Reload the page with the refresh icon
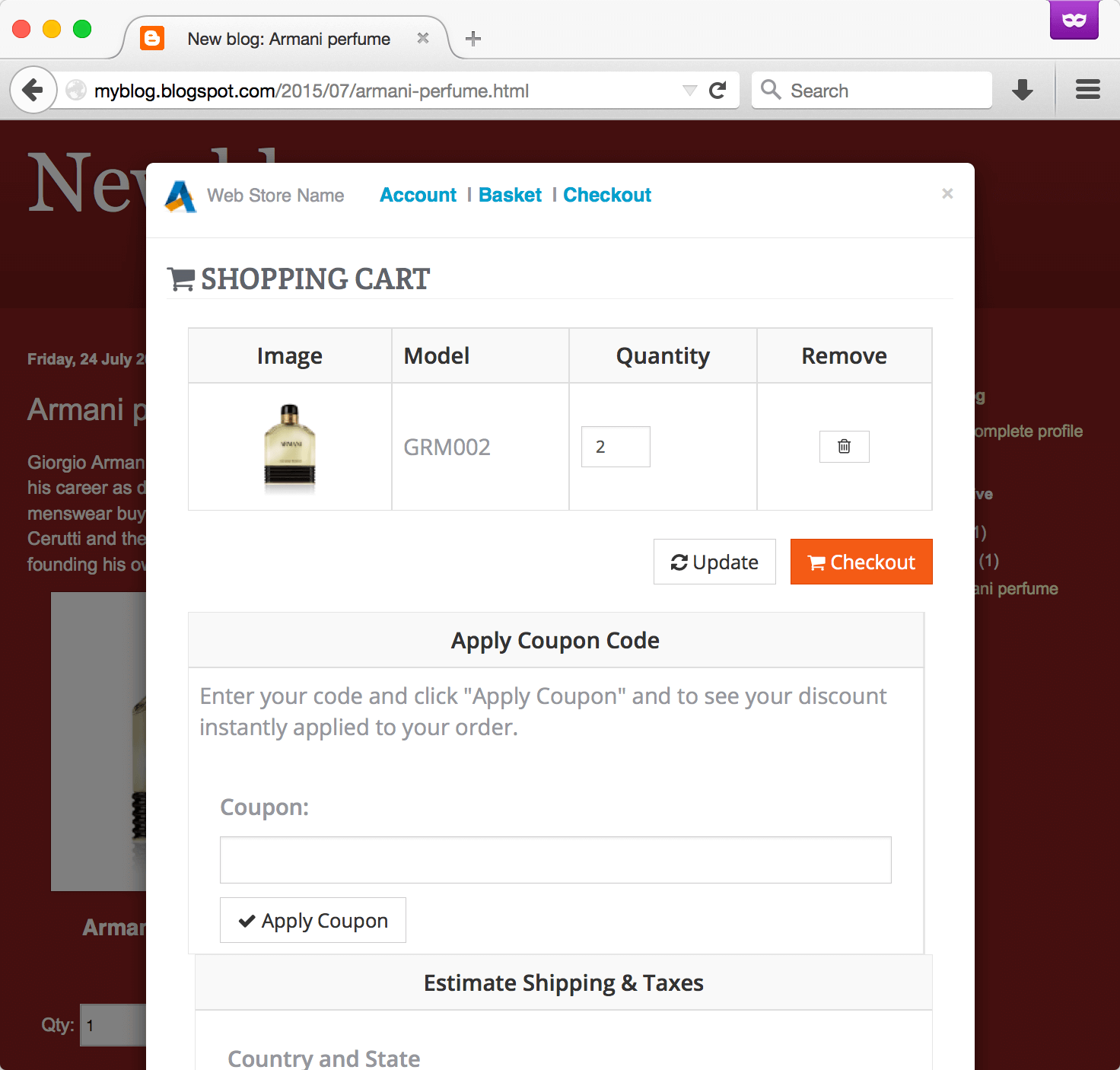 click(x=717, y=91)
